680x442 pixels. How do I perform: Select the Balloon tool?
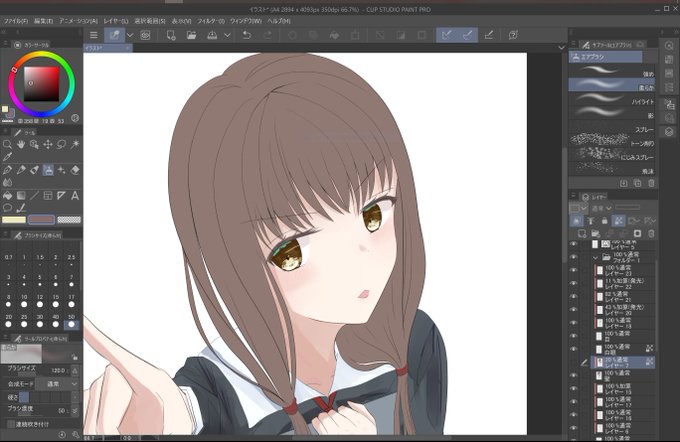pos(7,208)
